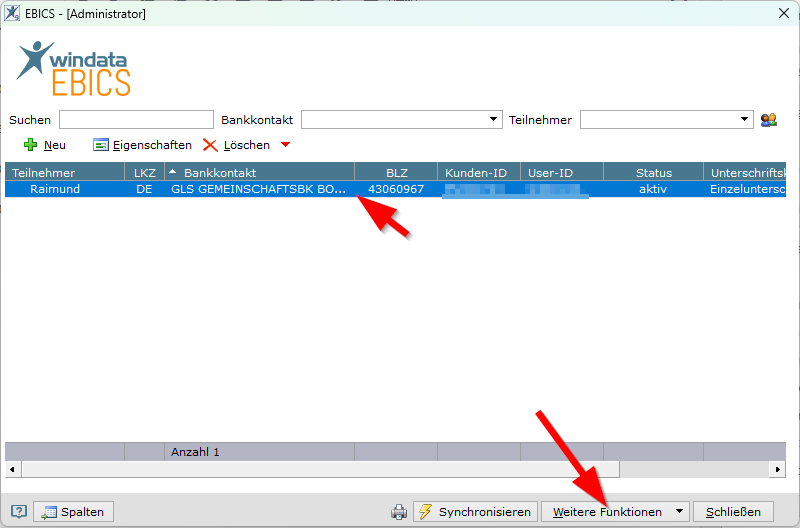Click the users icon beside Teilnehmer filter
The width and height of the screenshot is (800, 528).
click(x=768, y=120)
